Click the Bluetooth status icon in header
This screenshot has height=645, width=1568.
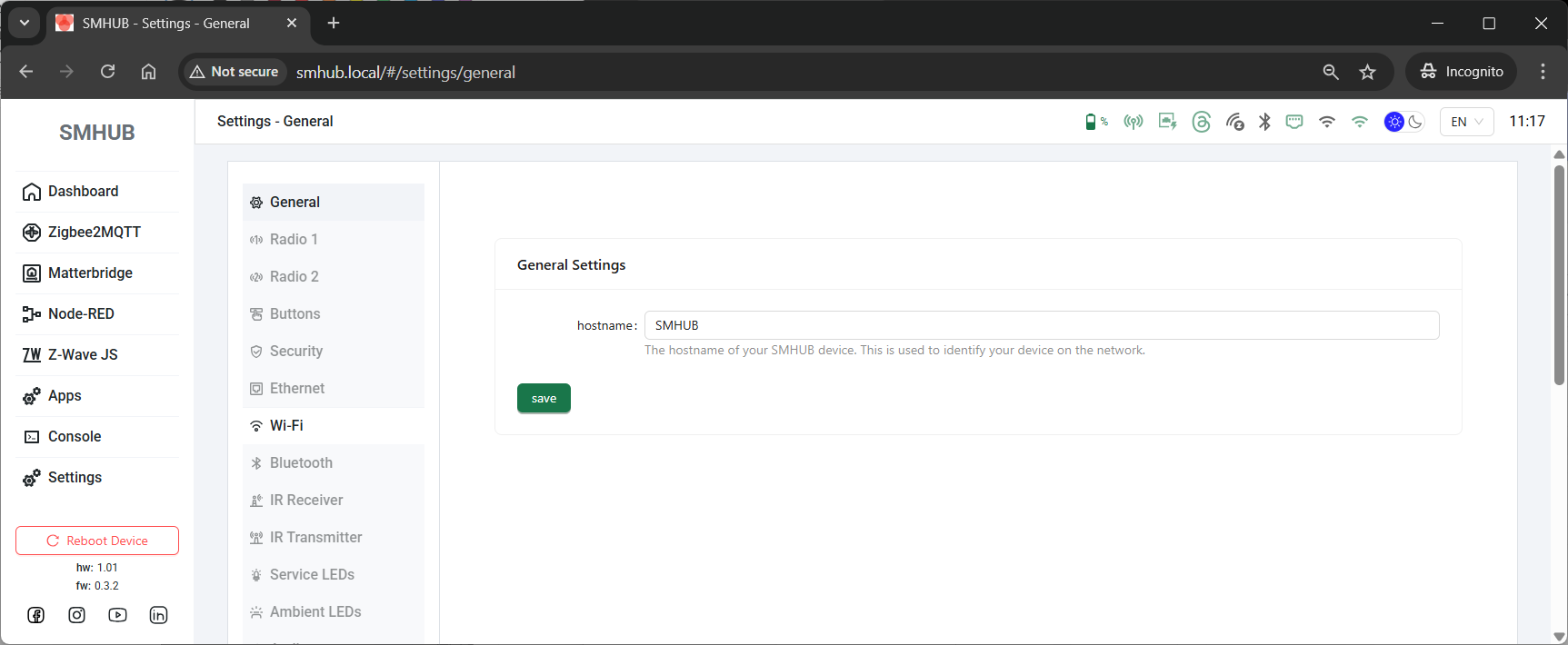point(1264,122)
